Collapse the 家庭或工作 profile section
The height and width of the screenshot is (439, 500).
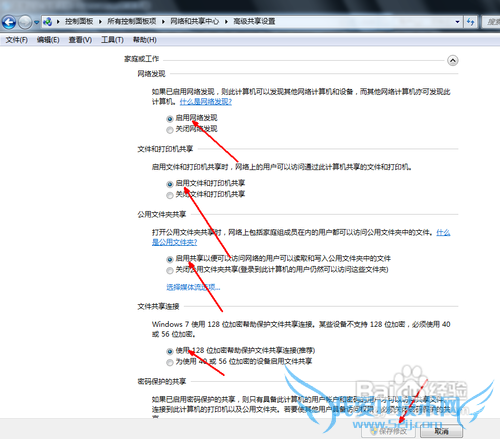coord(452,60)
